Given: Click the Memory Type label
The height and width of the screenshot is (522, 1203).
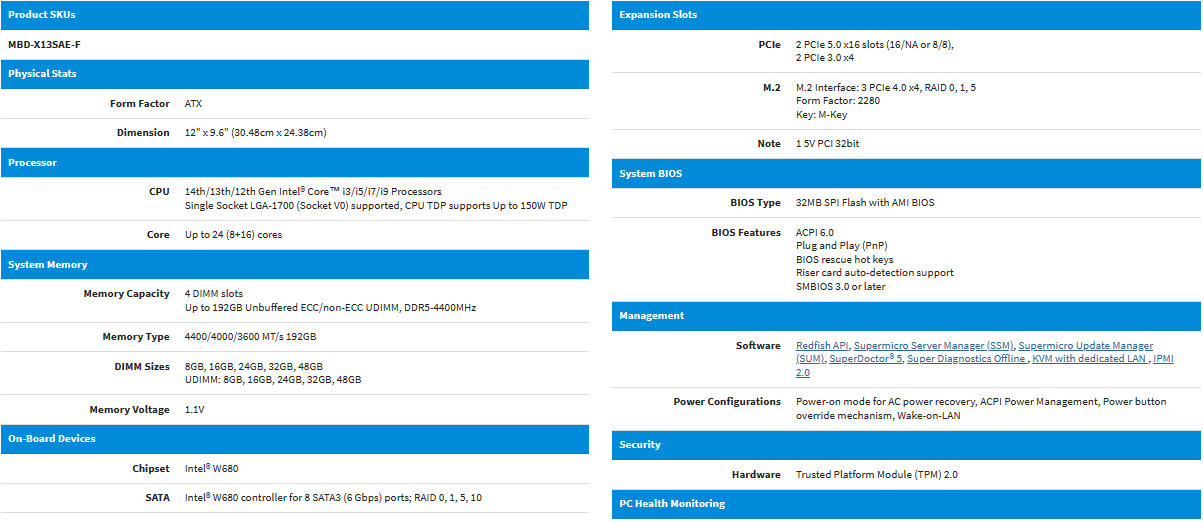Looking at the screenshot, I should tap(136, 337).
